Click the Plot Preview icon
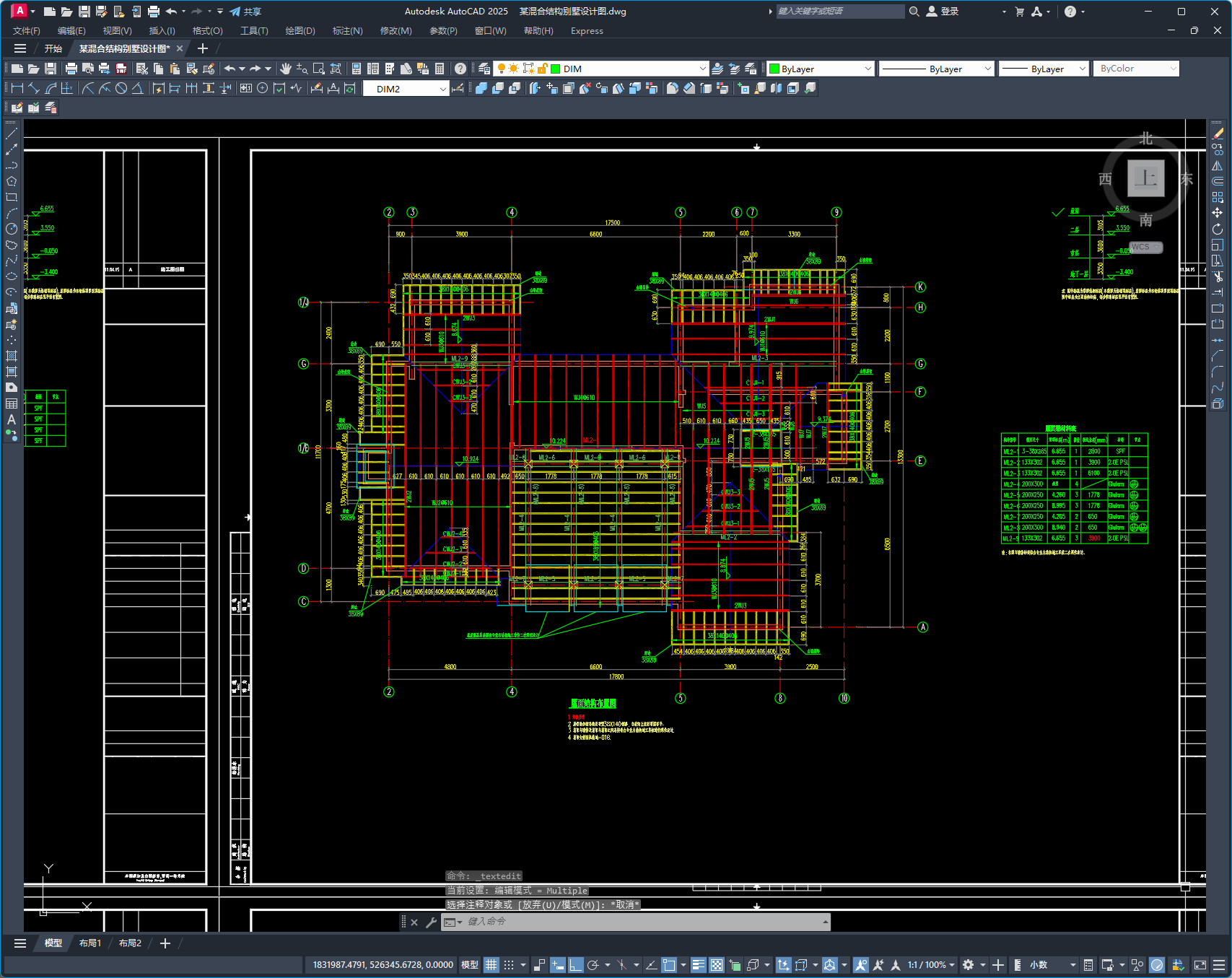1232x978 pixels. tap(87, 69)
